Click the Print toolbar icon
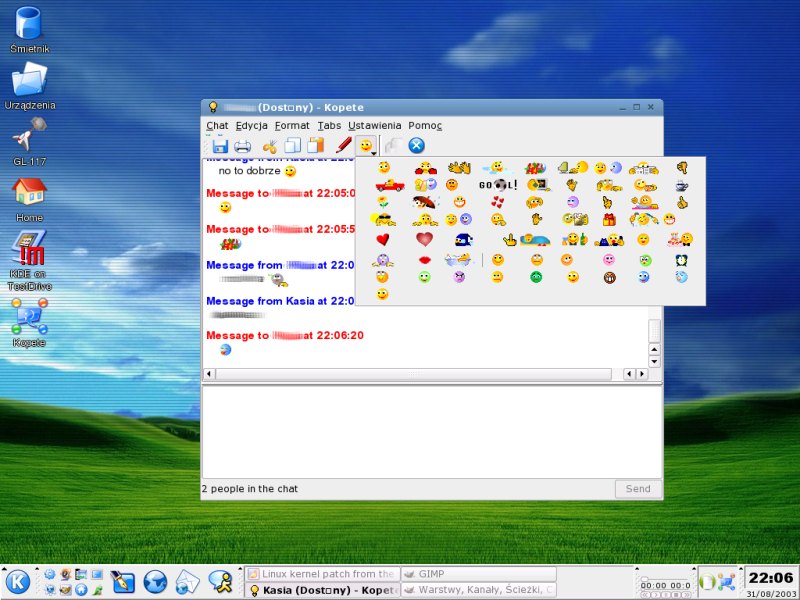 [242, 146]
